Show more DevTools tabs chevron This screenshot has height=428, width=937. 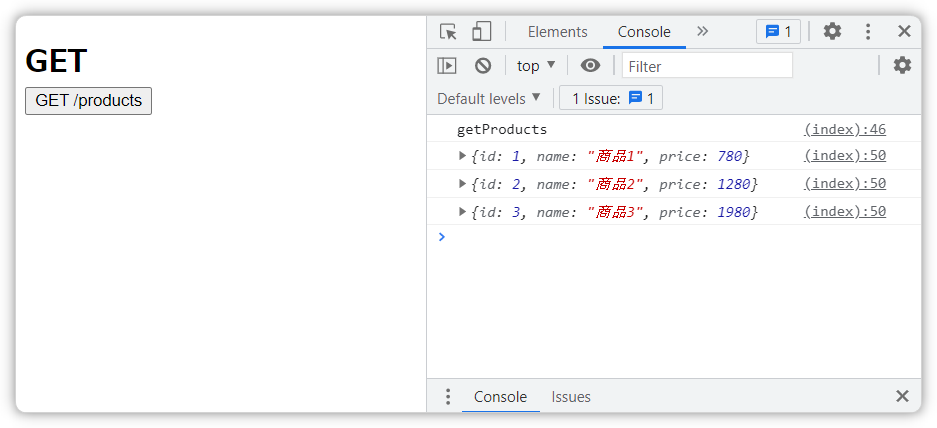pyautogui.click(x=703, y=31)
